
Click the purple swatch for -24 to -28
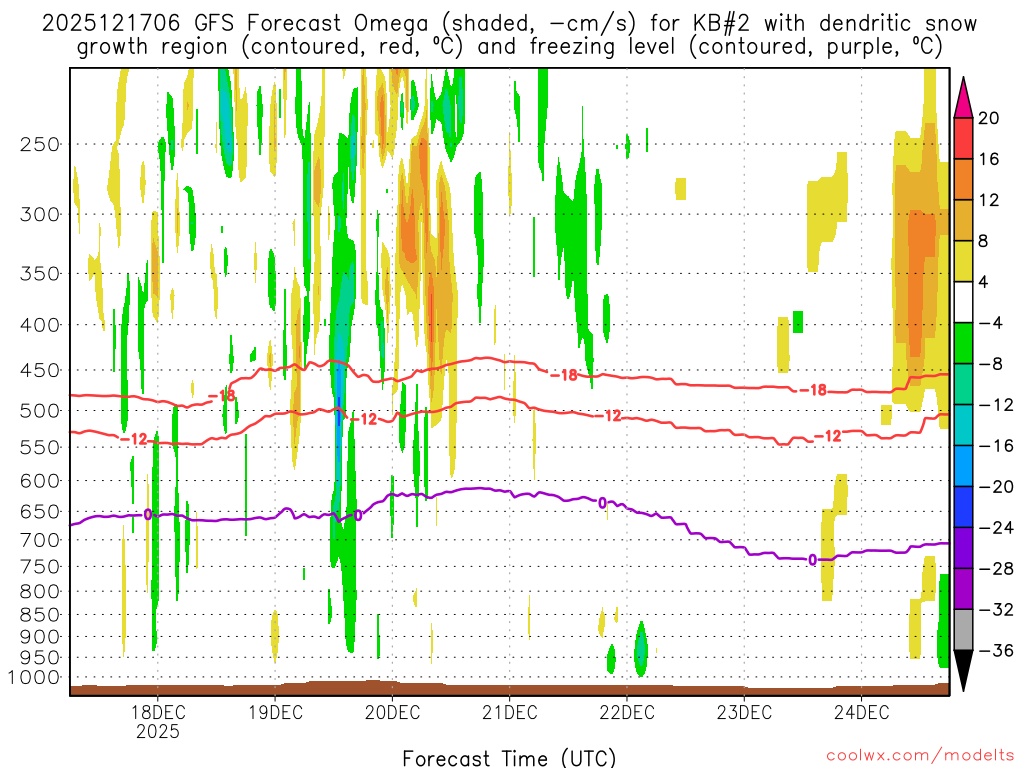(963, 547)
